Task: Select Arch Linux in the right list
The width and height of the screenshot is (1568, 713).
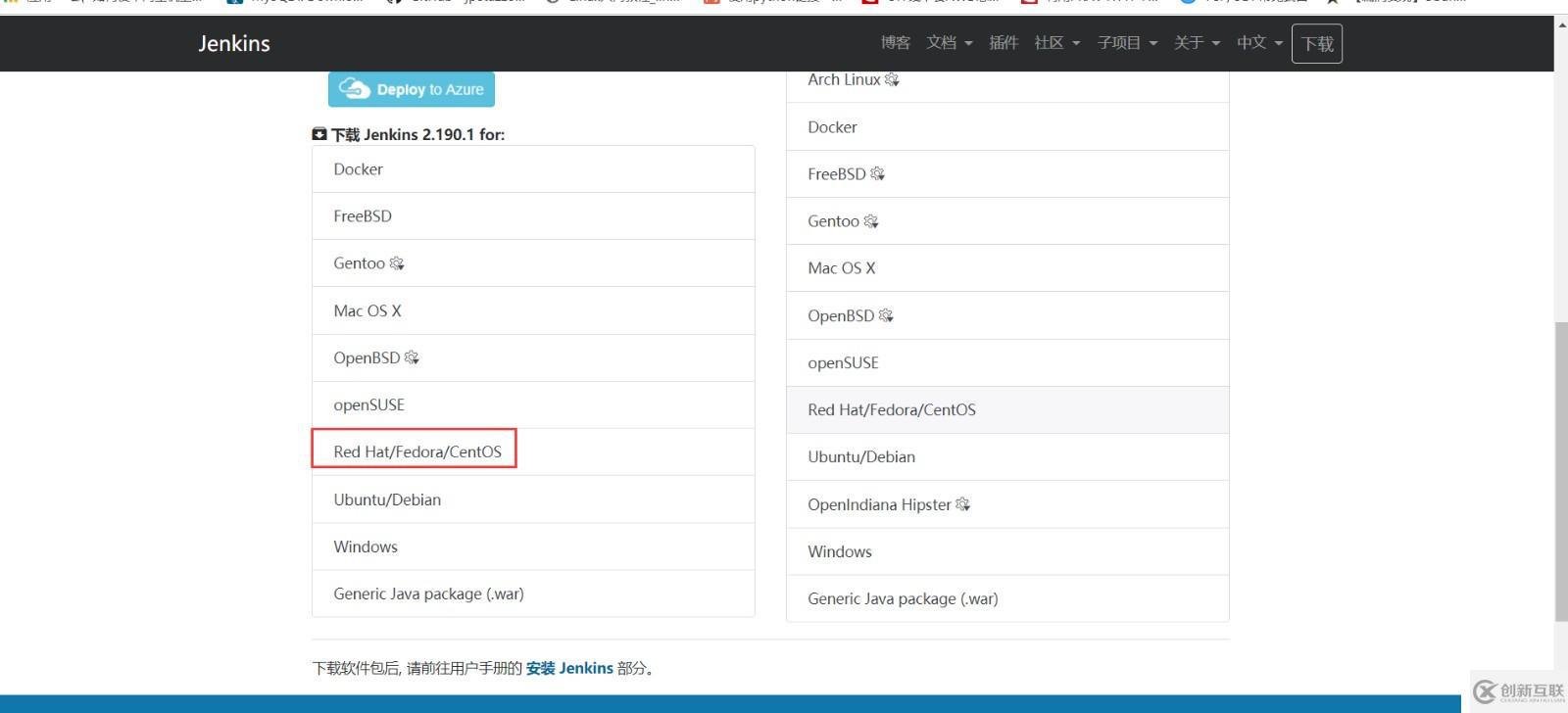Action: coord(1007,84)
